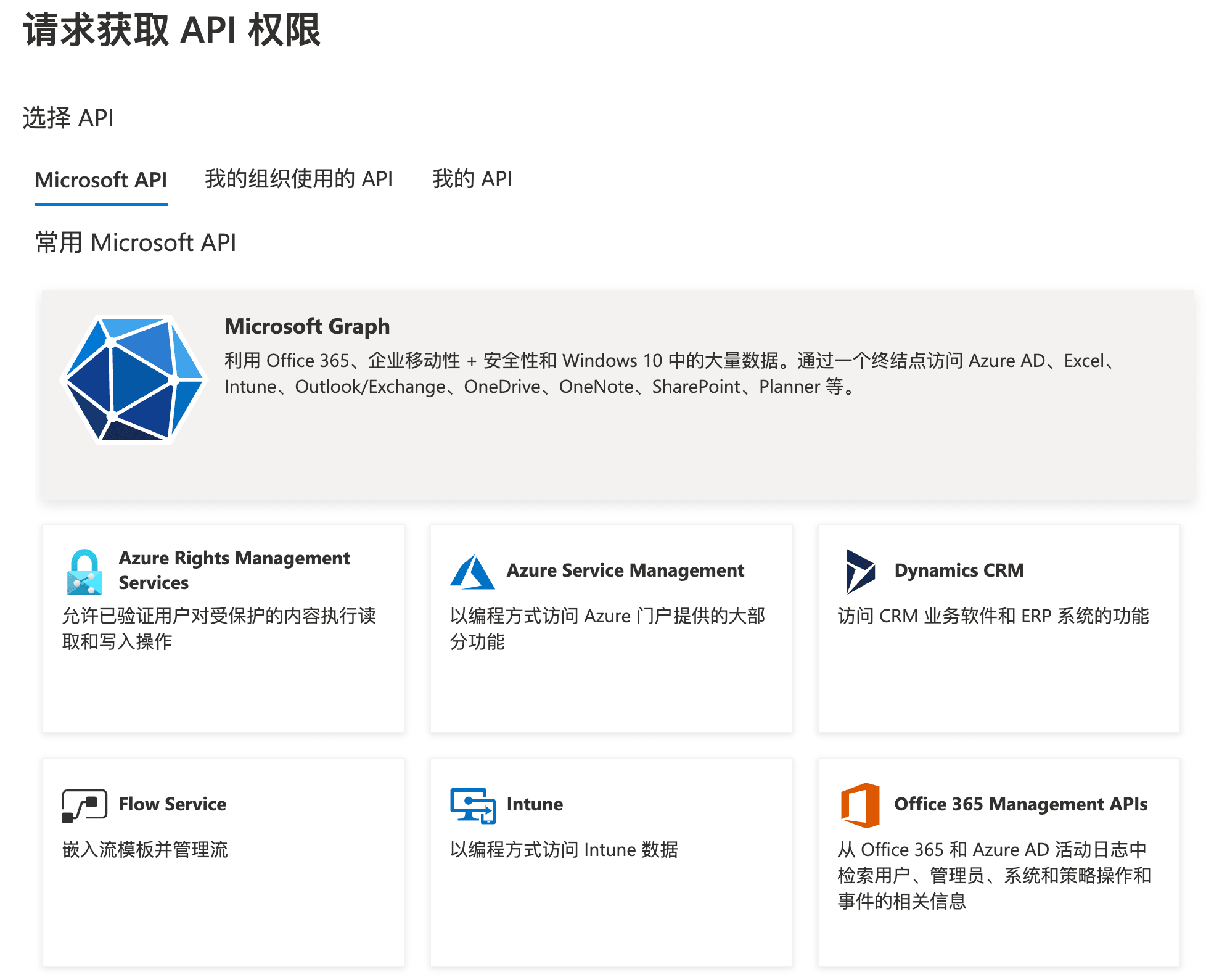Click the Intune monitor icon

point(472,805)
